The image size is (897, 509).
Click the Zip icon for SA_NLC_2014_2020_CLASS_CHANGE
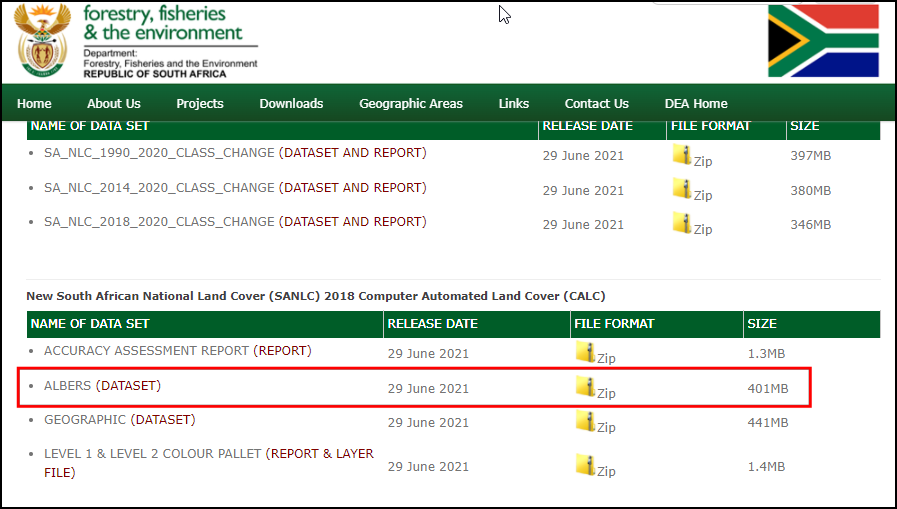(x=682, y=189)
